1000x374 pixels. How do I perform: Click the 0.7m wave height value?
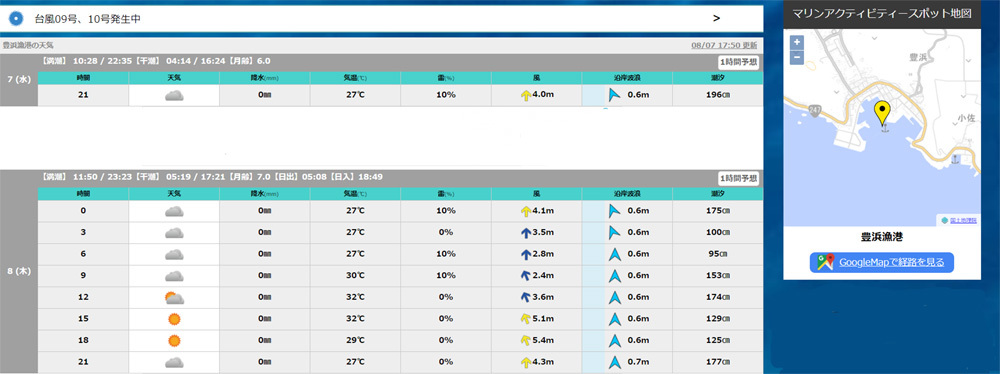tap(638, 363)
